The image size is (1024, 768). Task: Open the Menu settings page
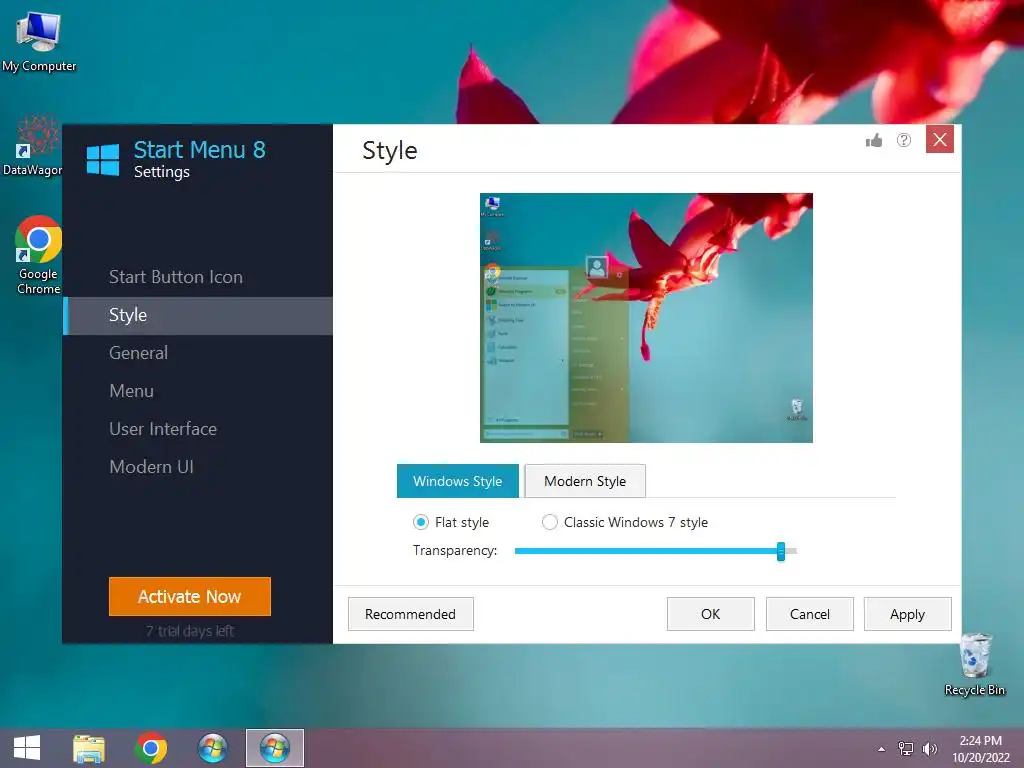coord(198,391)
